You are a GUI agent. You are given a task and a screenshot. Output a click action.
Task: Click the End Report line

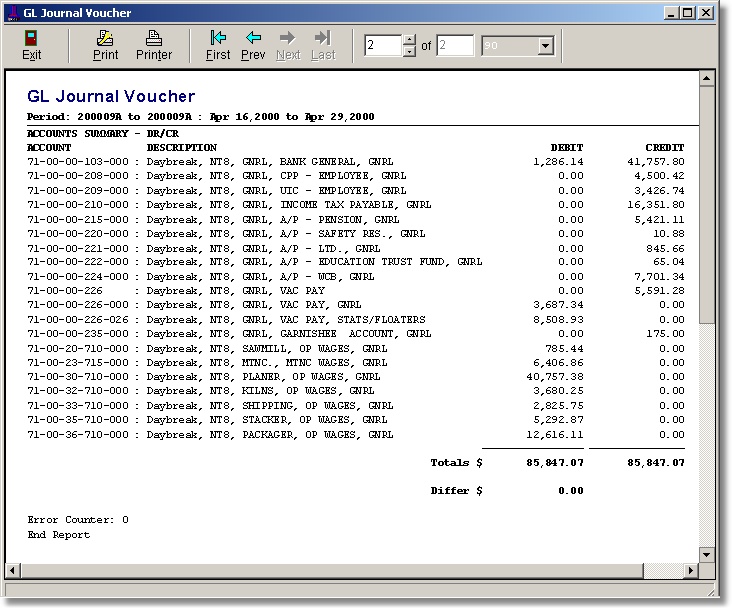[x=58, y=534]
